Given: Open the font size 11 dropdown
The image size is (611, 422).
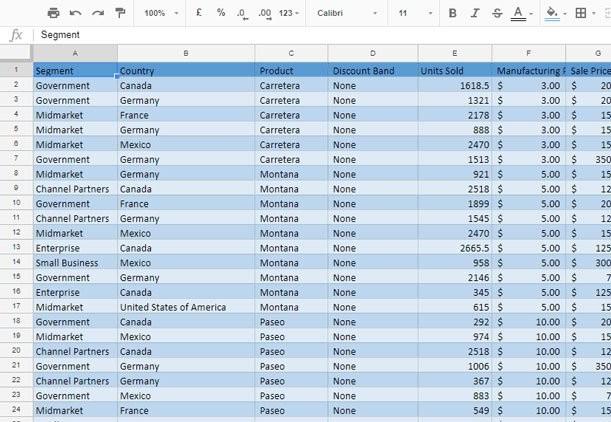Looking at the screenshot, I should 415,13.
